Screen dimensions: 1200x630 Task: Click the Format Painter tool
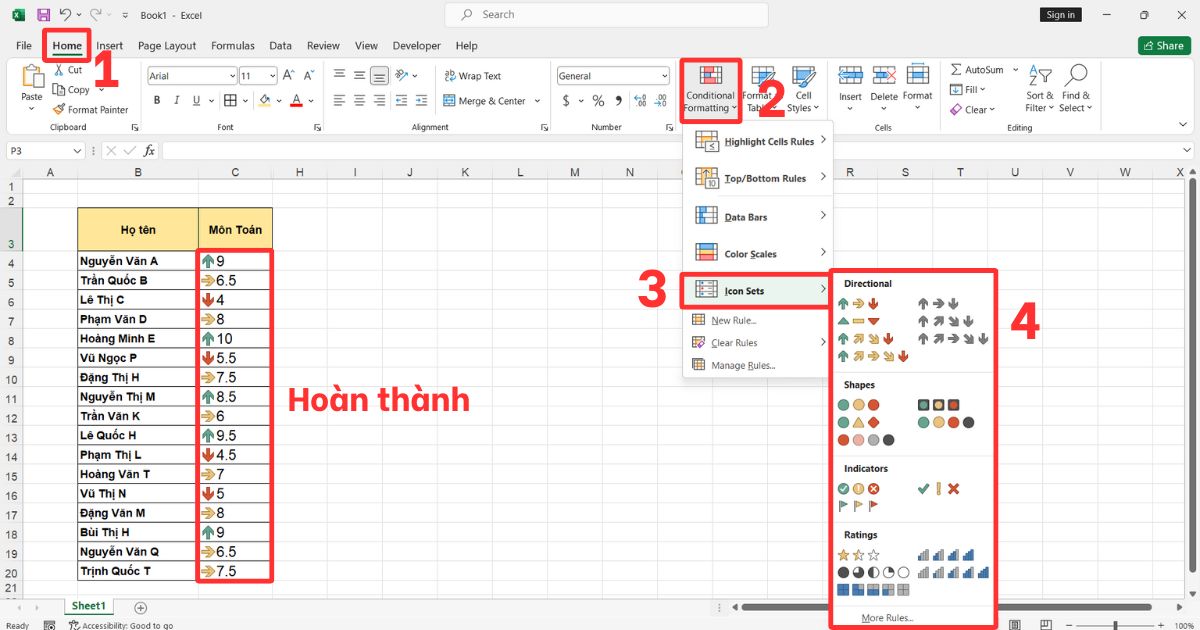(90, 109)
